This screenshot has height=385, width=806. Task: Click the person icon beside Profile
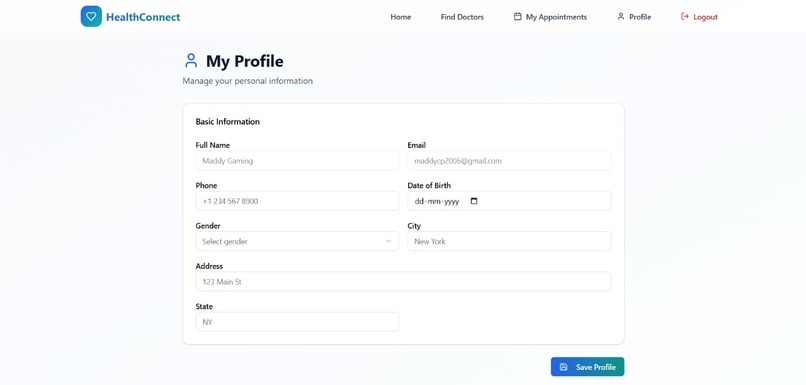point(620,16)
